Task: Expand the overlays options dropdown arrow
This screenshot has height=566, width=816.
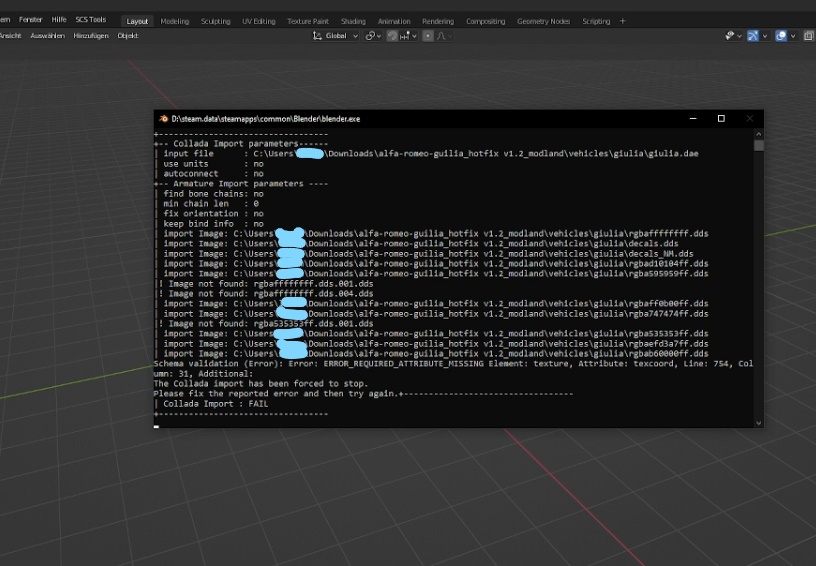Action: (793, 36)
